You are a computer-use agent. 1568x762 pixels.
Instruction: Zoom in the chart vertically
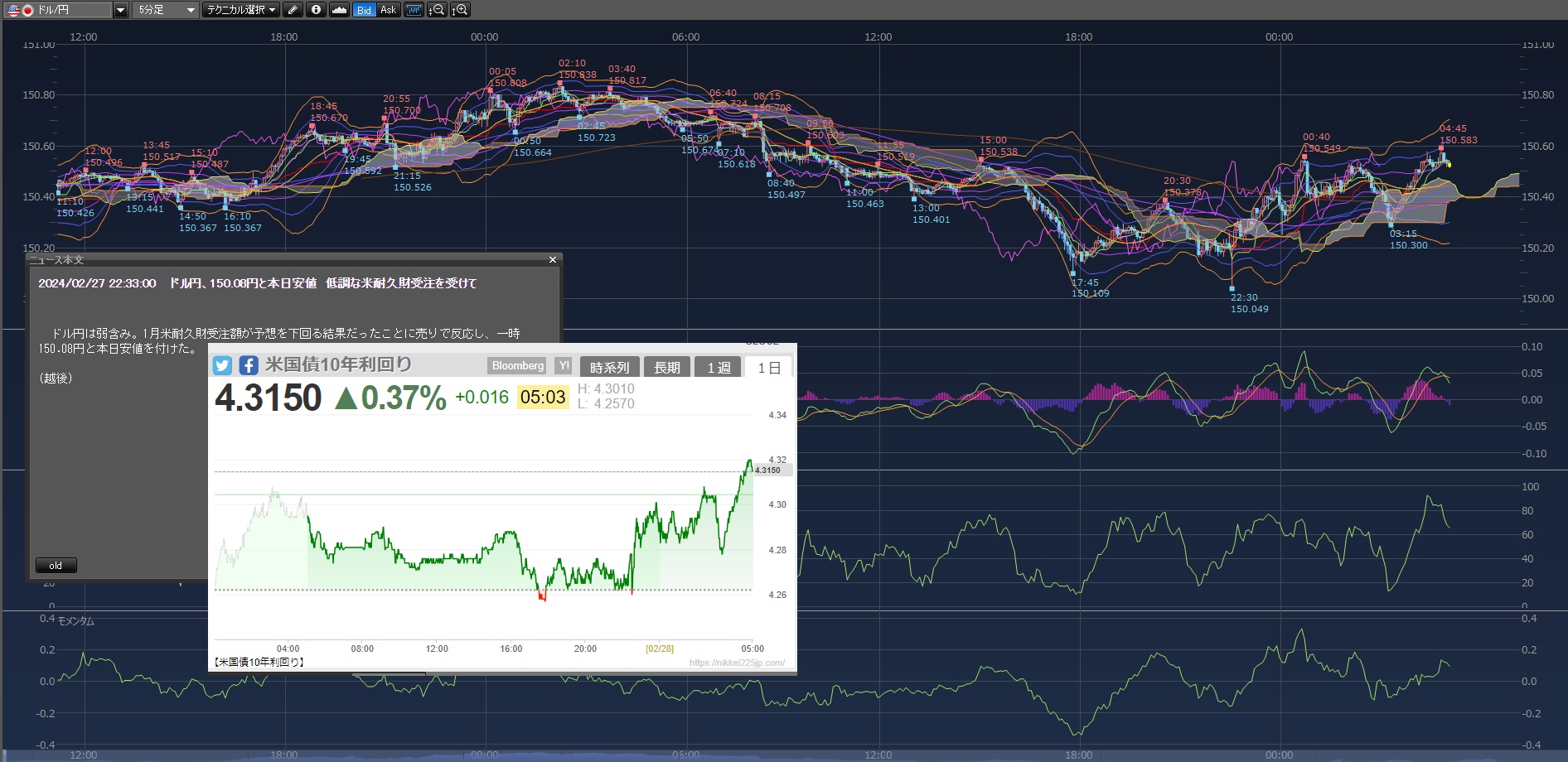[460, 10]
